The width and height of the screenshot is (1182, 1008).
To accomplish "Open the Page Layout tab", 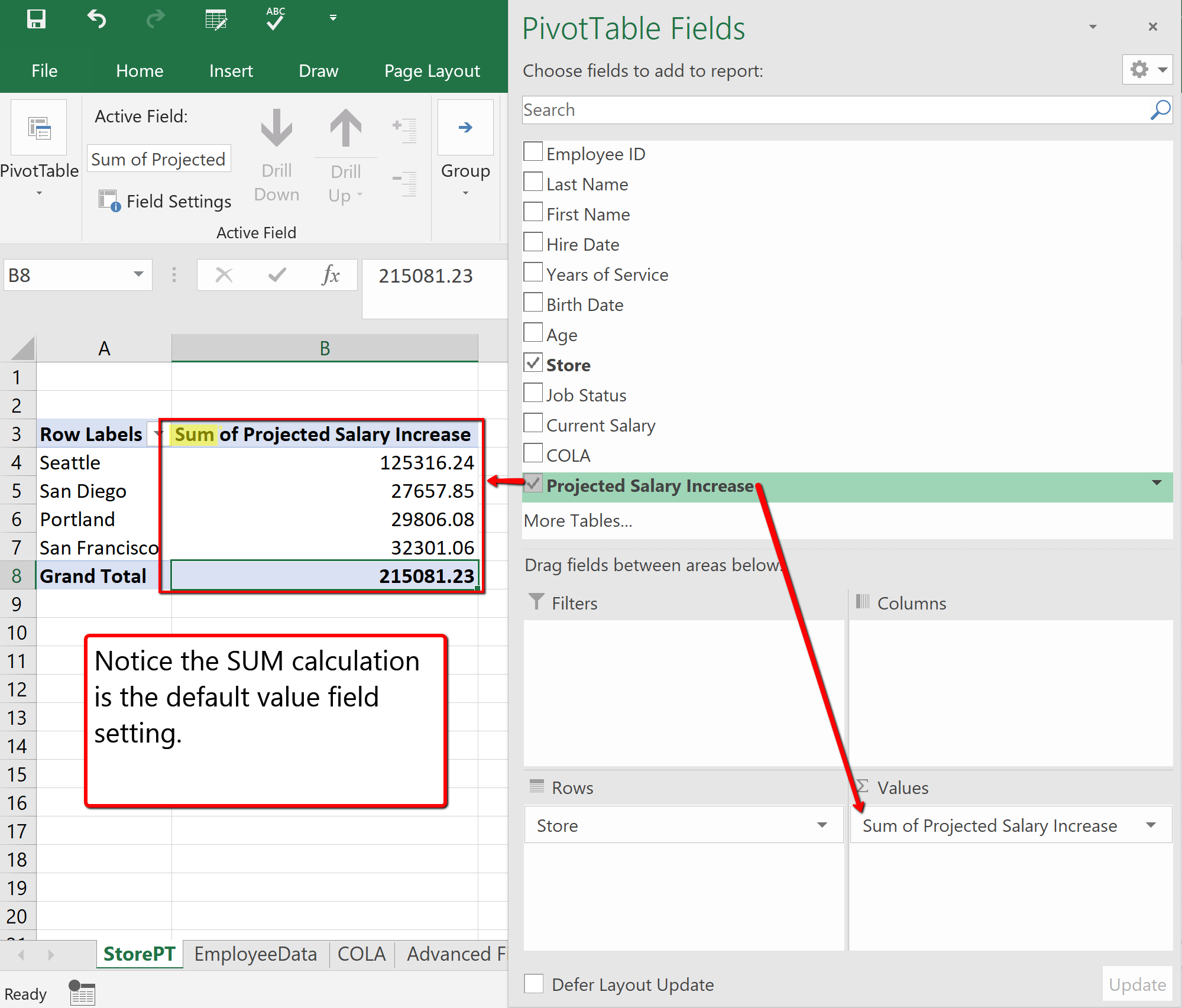I will point(432,71).
